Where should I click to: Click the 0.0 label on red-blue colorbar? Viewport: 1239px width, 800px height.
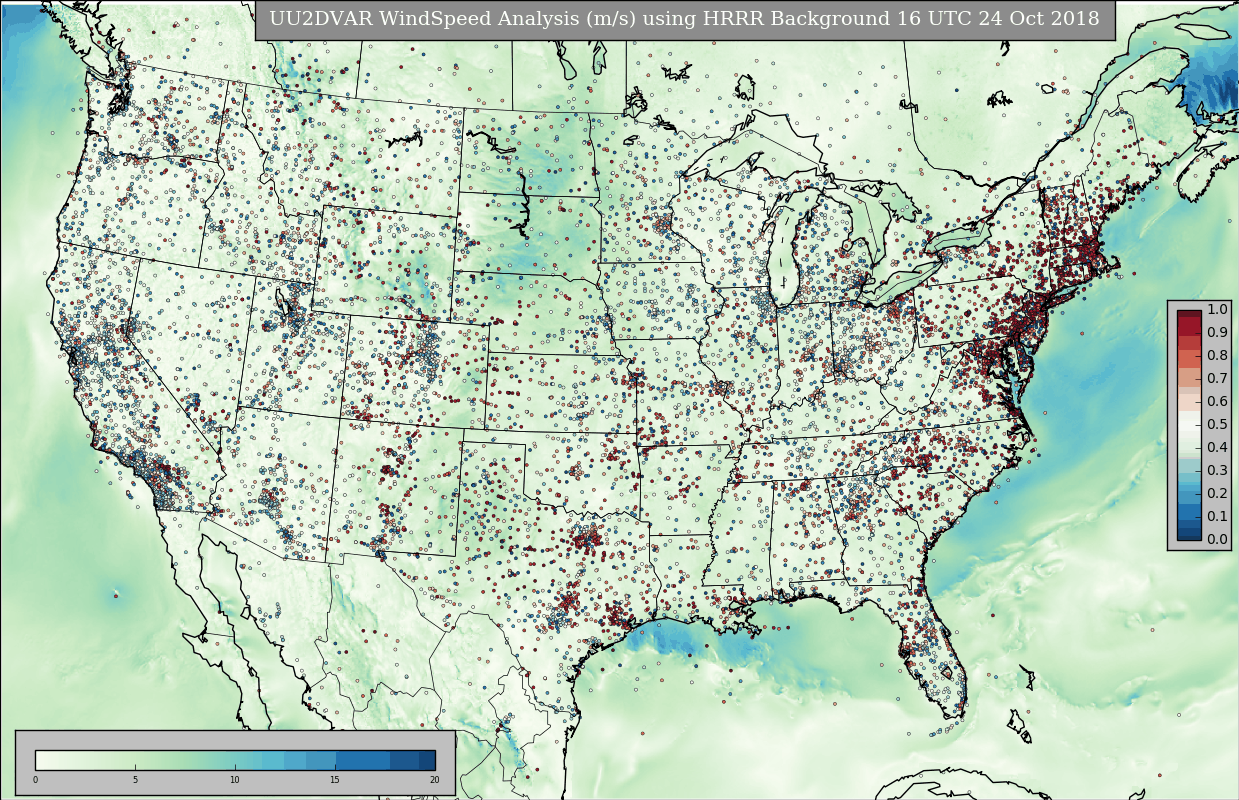click(1217, 539)
